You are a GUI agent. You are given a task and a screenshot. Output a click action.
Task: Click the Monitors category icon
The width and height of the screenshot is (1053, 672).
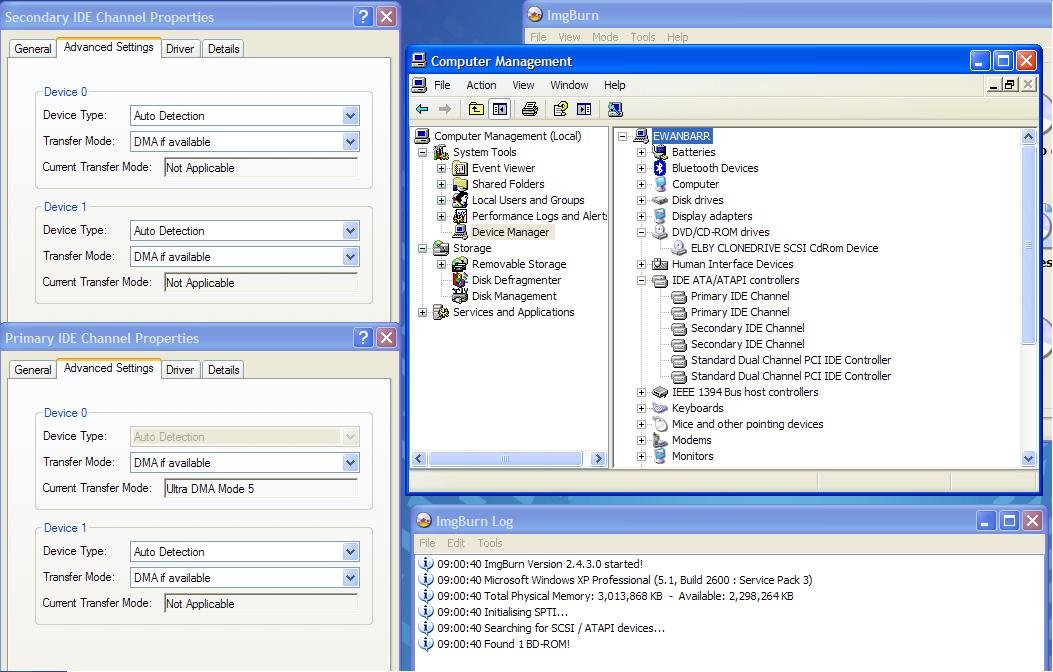pos(660,457)
